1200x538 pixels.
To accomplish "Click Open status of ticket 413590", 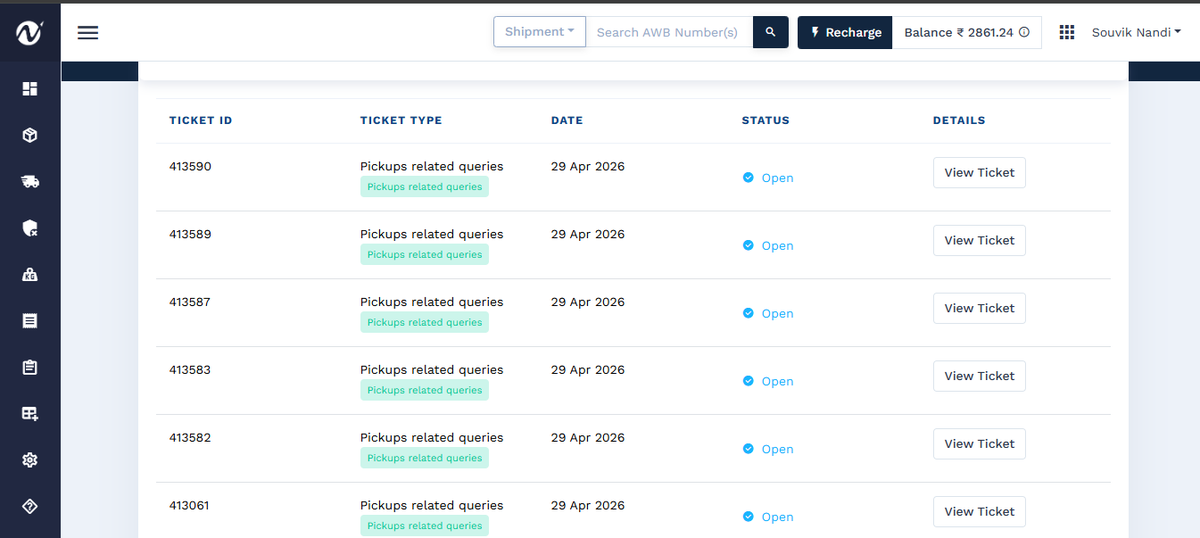I will pyautogui.click(x=768, y=178).
